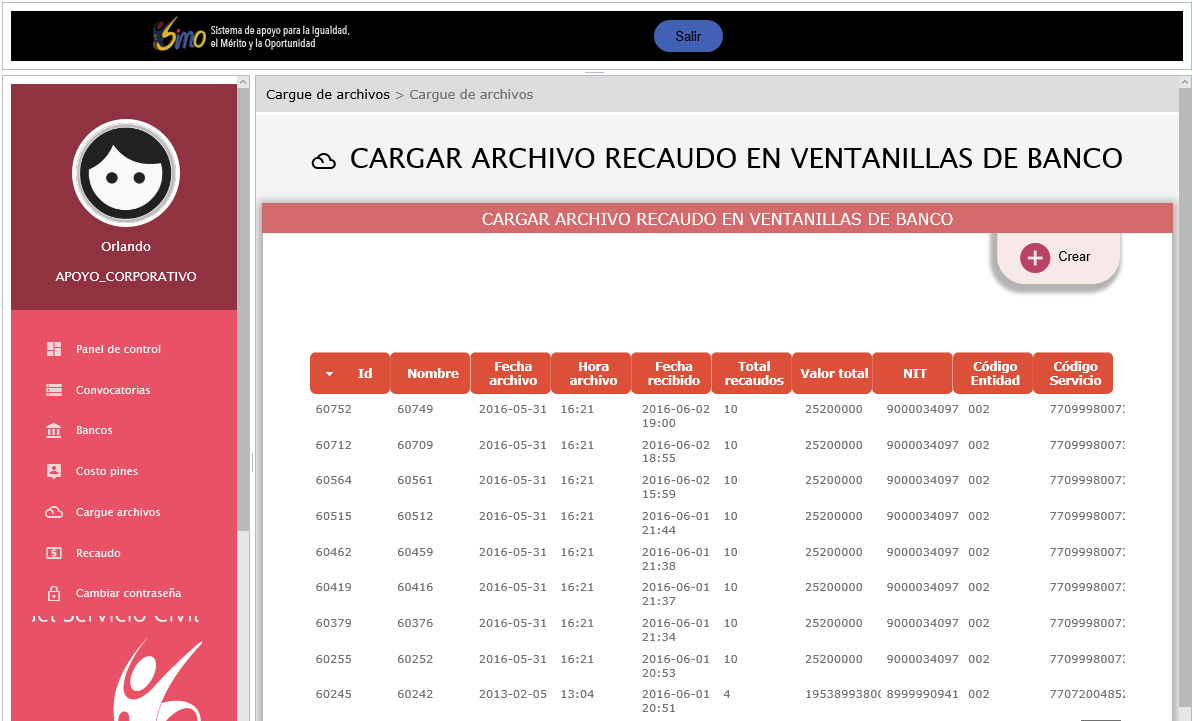Viewport: 1192px width, 721px height.
Task: Click the sidebar vertical scrollbar
Action: click(x=242, y=300)
